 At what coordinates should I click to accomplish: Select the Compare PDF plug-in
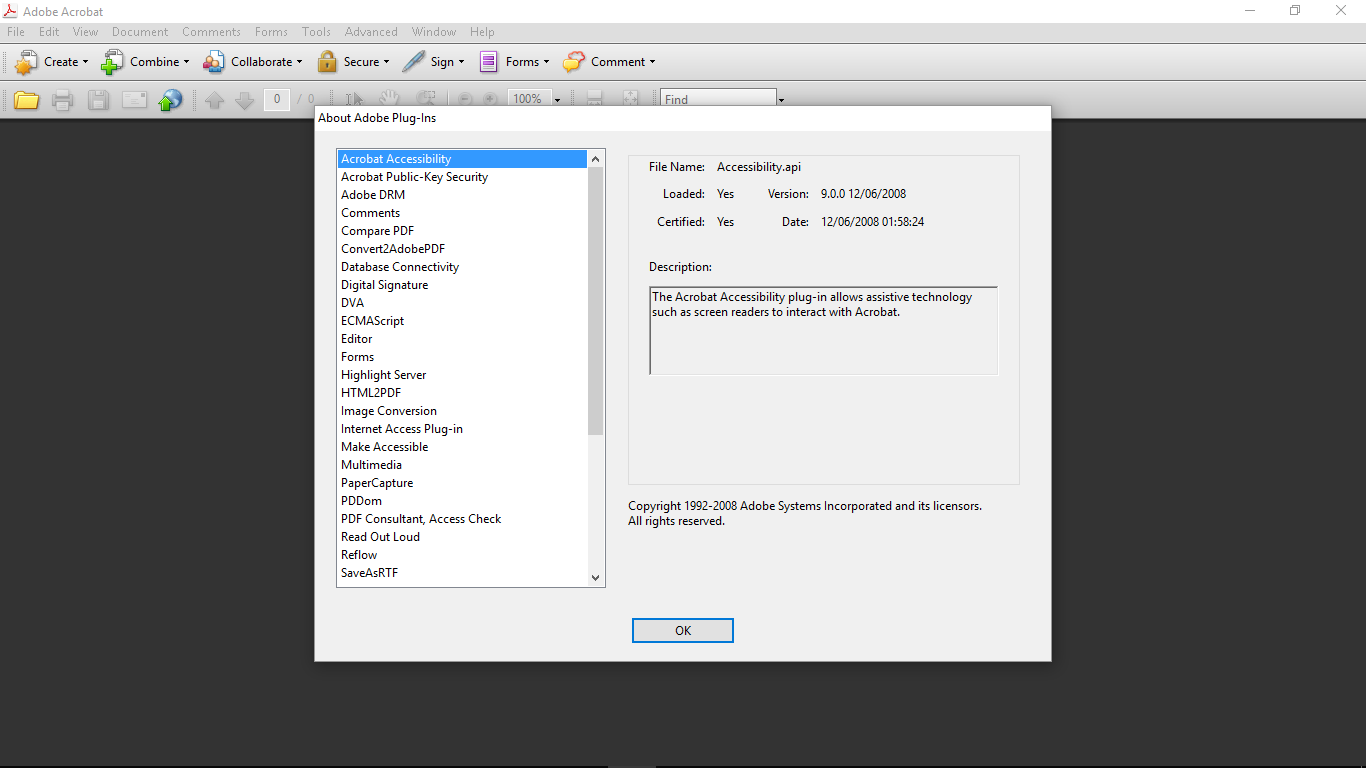coord(462,231)
